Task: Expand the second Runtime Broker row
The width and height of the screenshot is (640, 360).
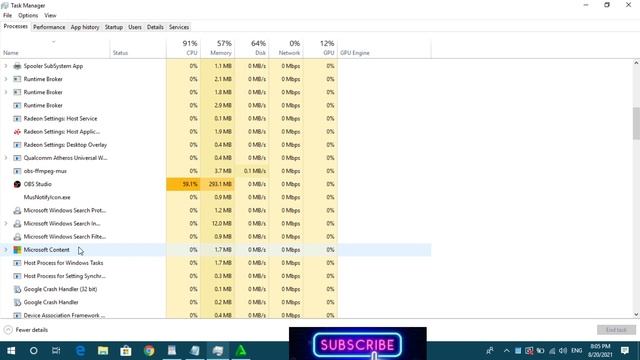Action: (x=6, y=92)
